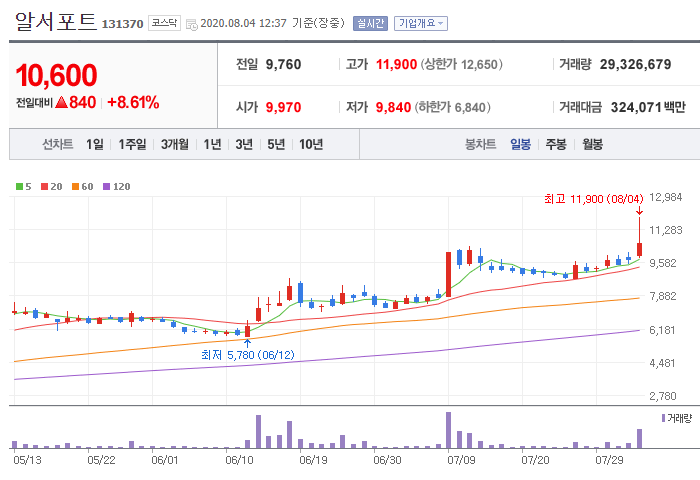
Task: Click the 하한가 6,840 text
Action: click(x=453, y=107)
